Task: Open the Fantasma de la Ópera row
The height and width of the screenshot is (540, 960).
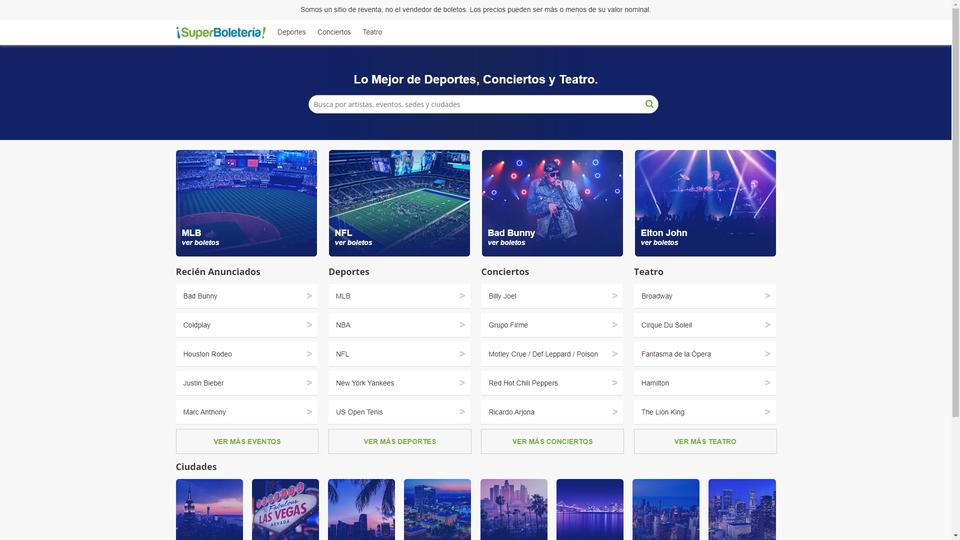Action: pos(705,354)
